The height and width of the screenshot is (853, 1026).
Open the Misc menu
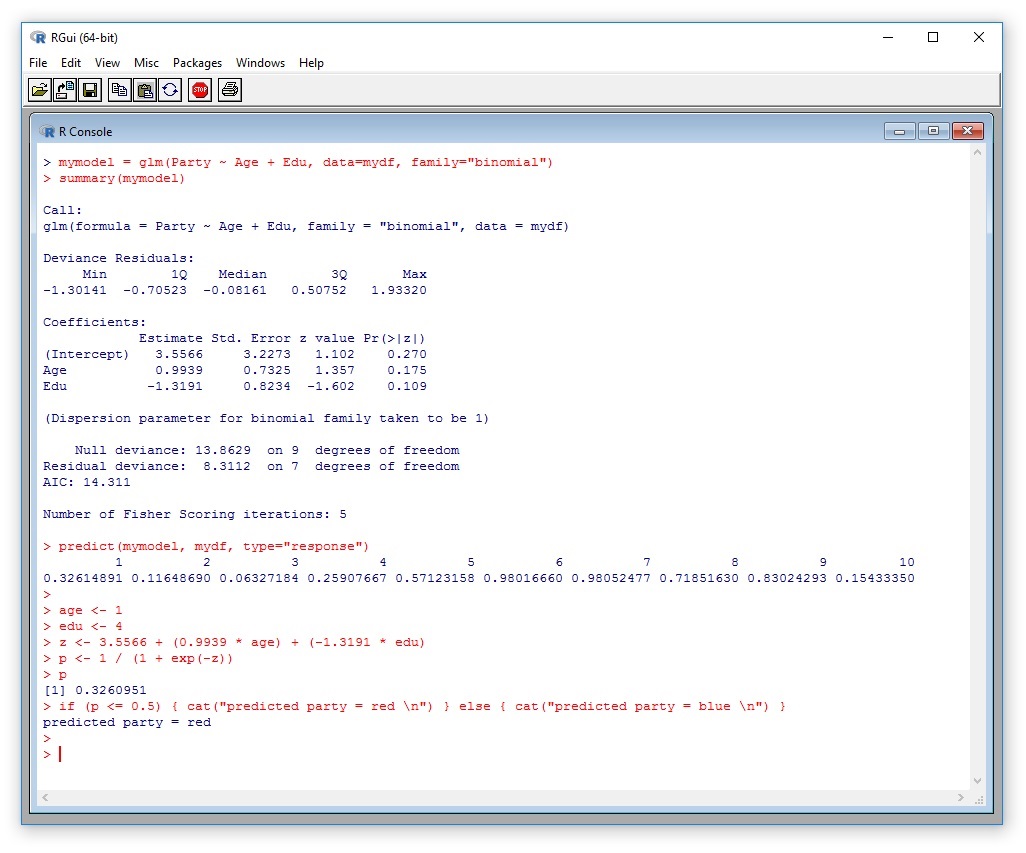(x=146, y=63)
